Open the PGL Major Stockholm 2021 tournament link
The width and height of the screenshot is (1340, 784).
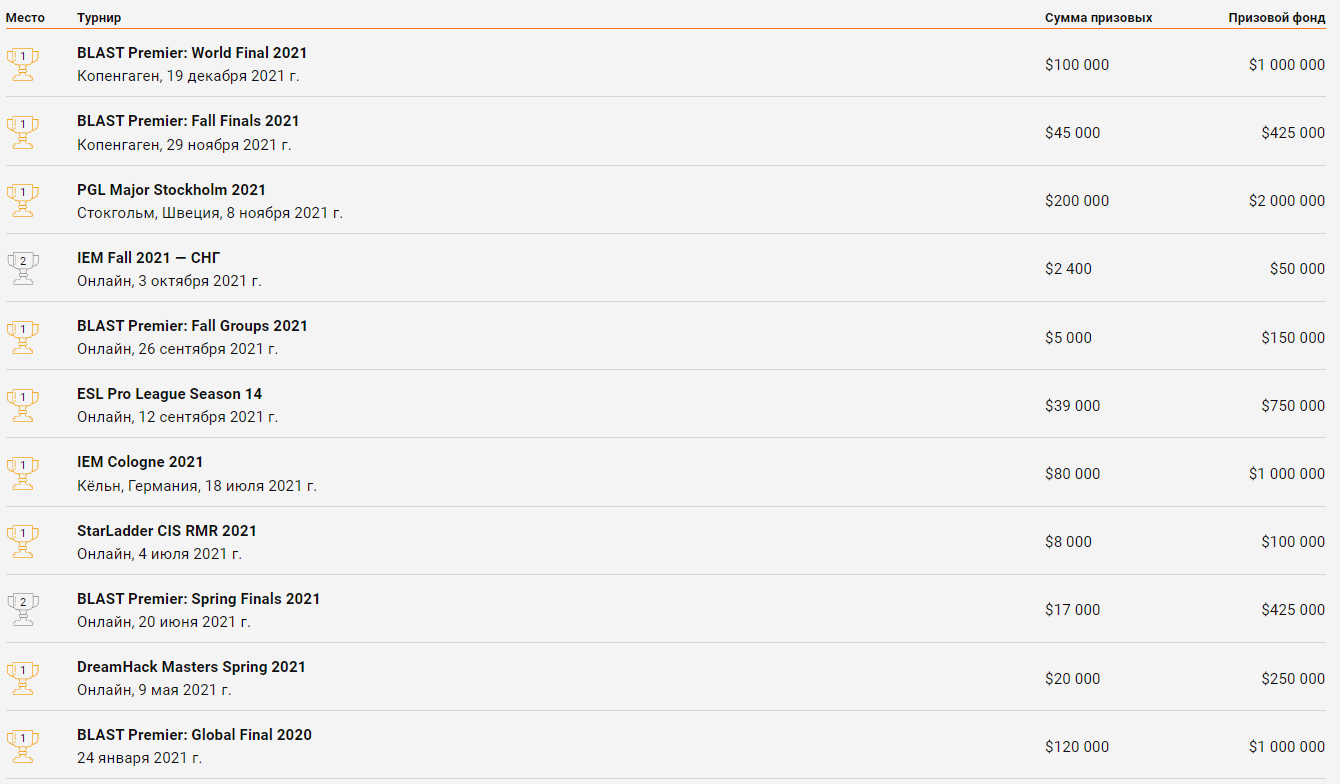click(171, 190)
